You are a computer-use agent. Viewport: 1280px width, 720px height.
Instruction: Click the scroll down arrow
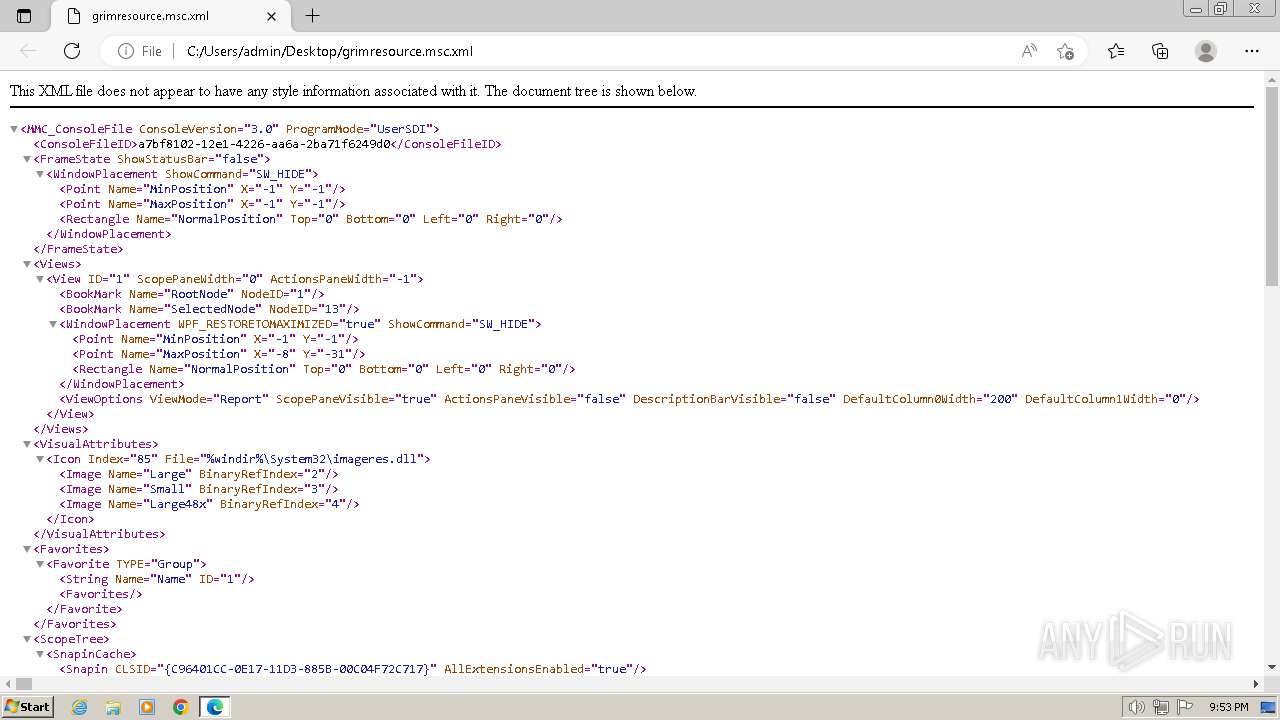[x=1272, y=667]
